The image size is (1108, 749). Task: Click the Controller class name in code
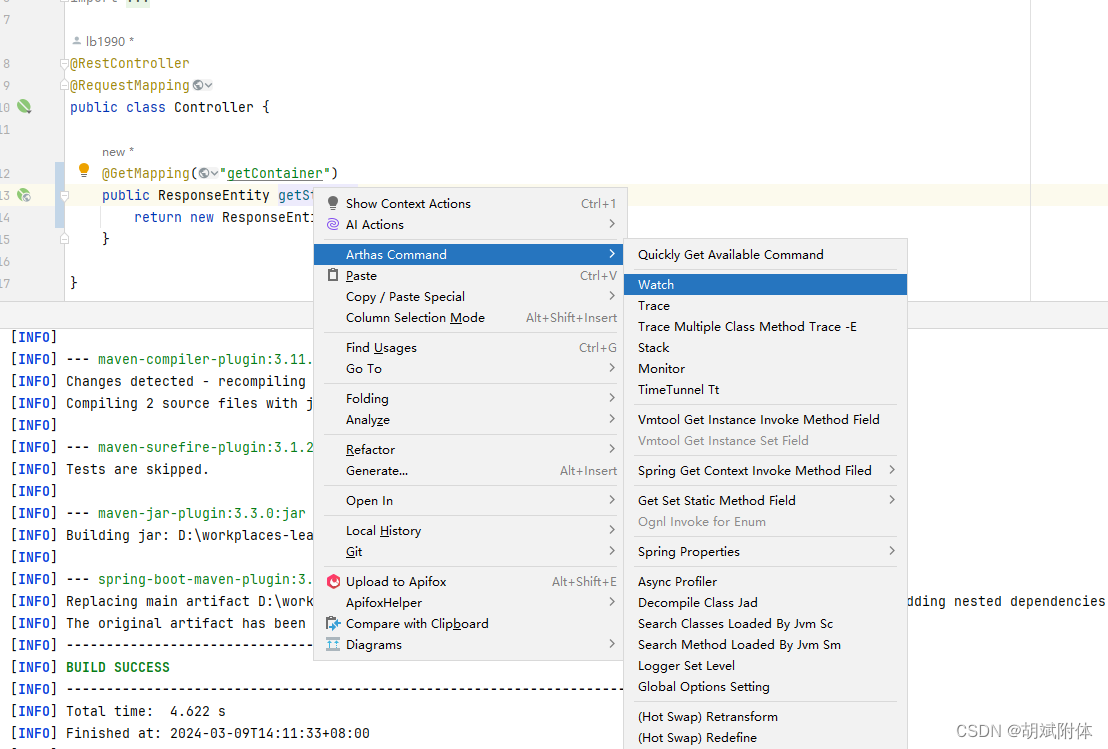213,107
